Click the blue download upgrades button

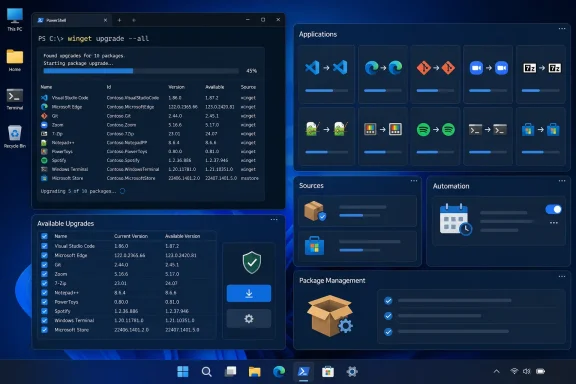(x=249, y=293)
